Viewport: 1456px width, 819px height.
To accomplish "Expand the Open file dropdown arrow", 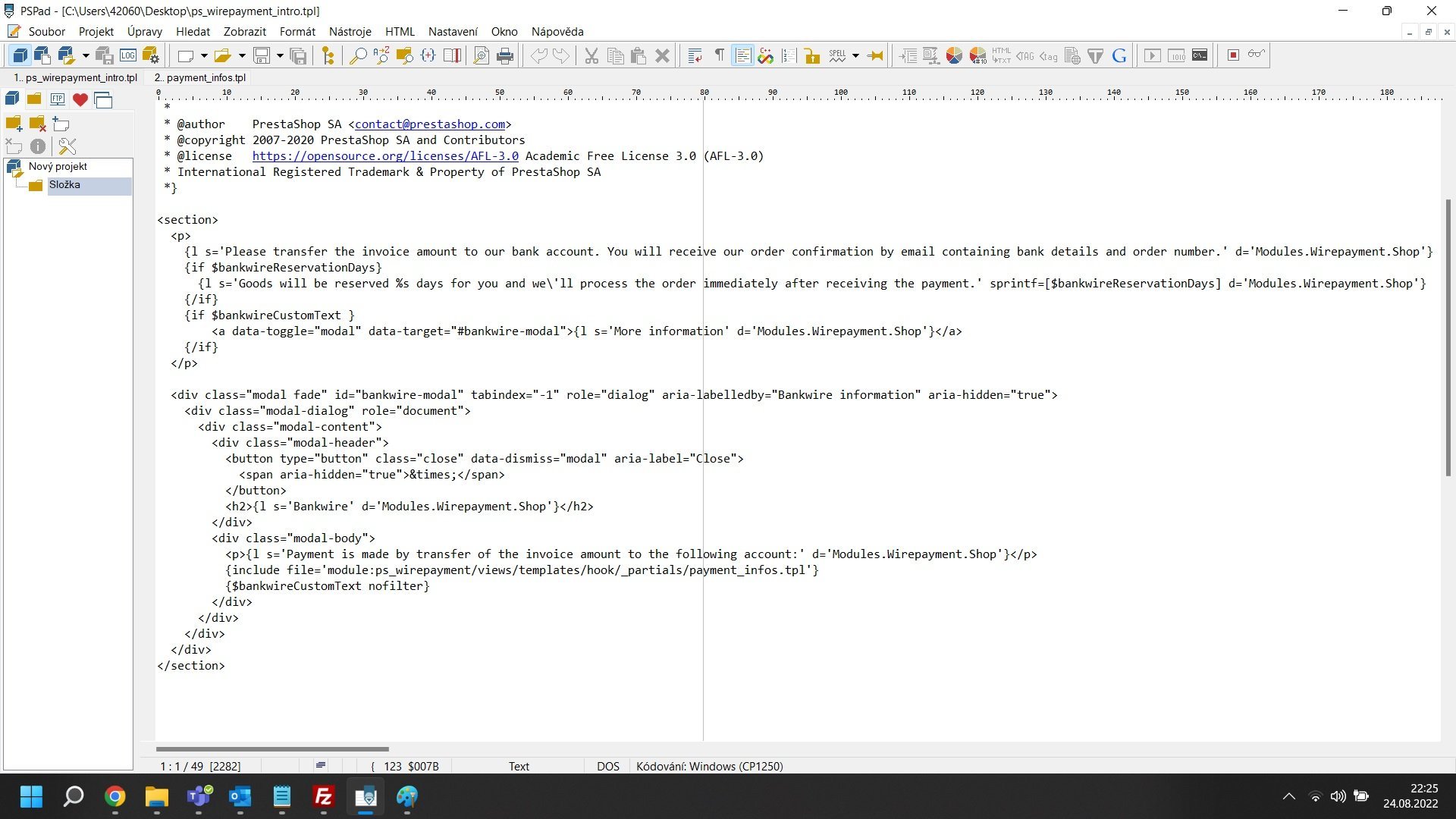I will point(242,55).
